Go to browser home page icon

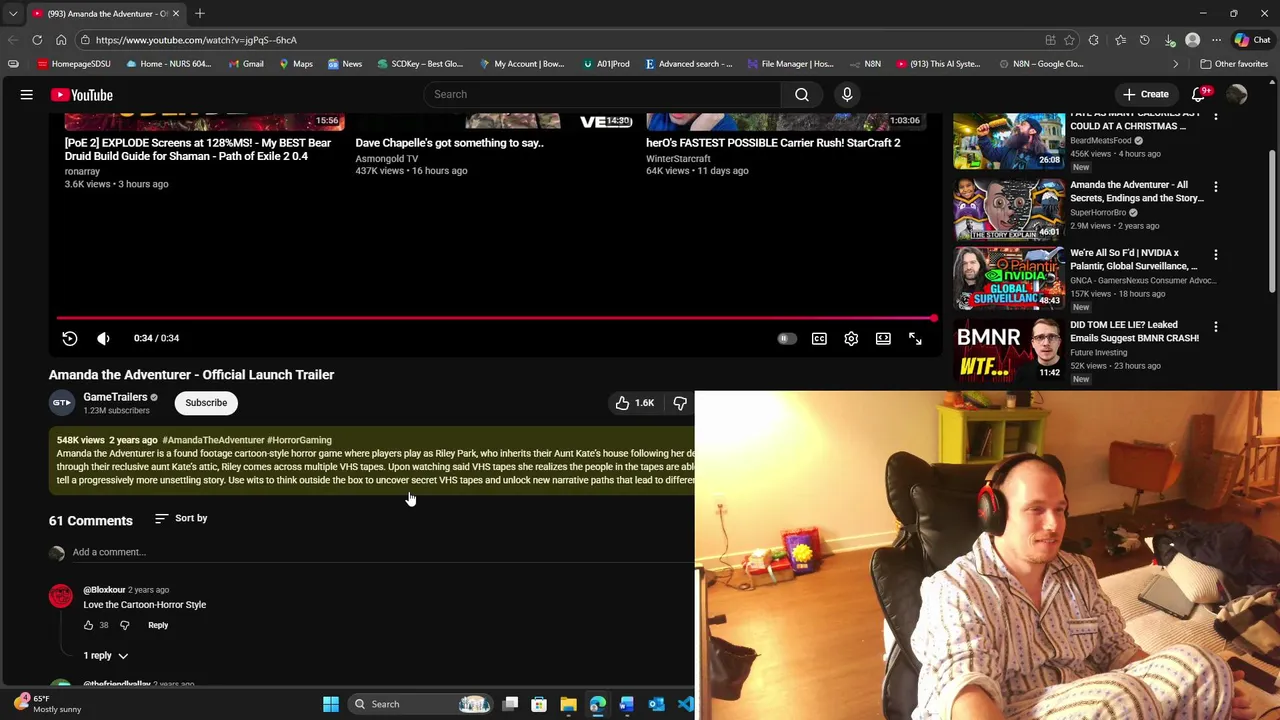point(61,40)
